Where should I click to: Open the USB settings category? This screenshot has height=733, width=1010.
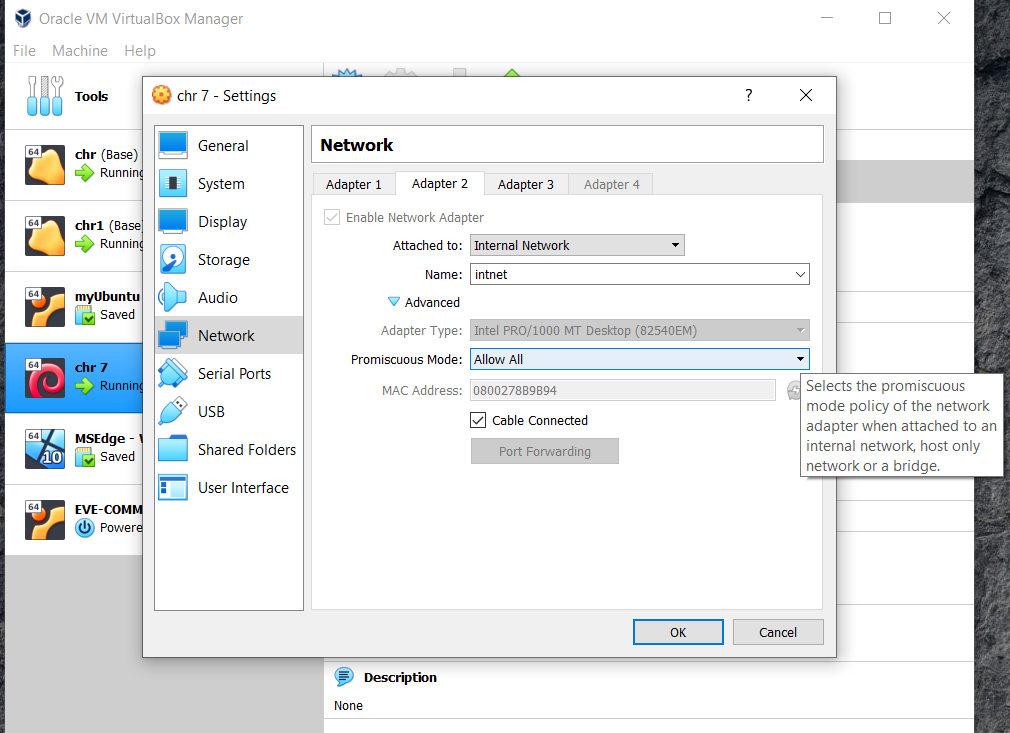229,412
